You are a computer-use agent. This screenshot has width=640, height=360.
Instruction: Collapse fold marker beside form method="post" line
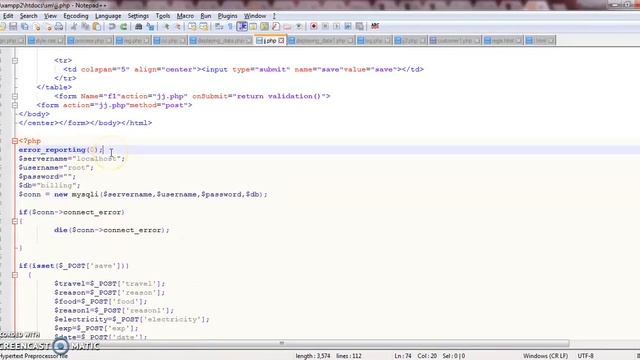pyautogui.click(x=15, y=105)
